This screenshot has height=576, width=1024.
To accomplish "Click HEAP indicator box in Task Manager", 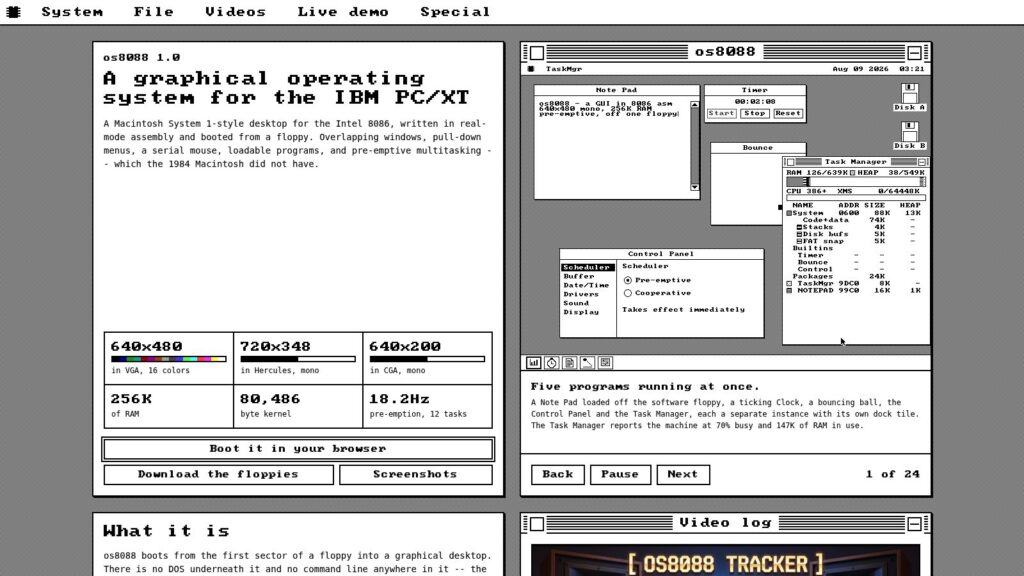I will click(x=852, y=173).
